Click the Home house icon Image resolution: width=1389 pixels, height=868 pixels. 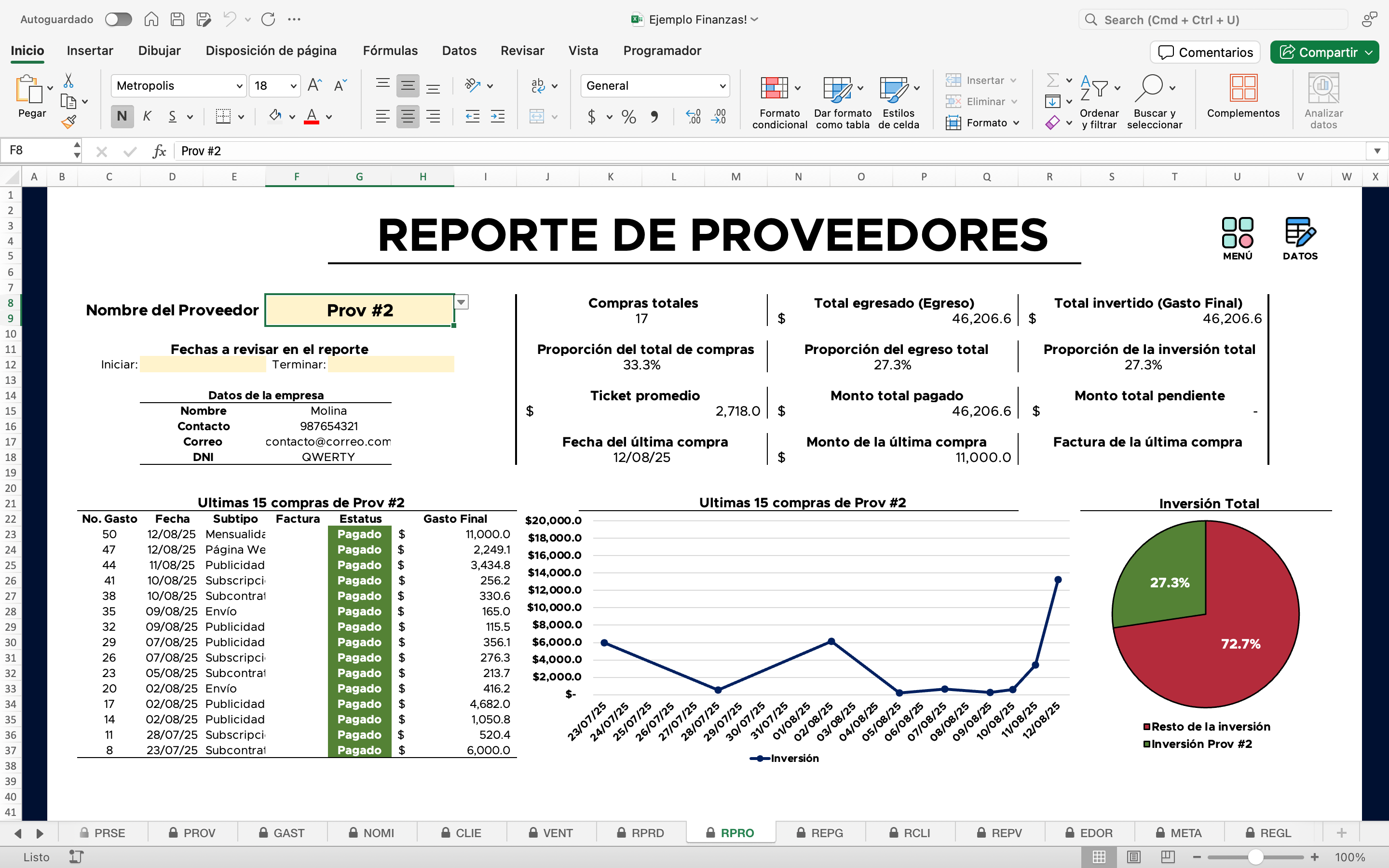[151, 19]
